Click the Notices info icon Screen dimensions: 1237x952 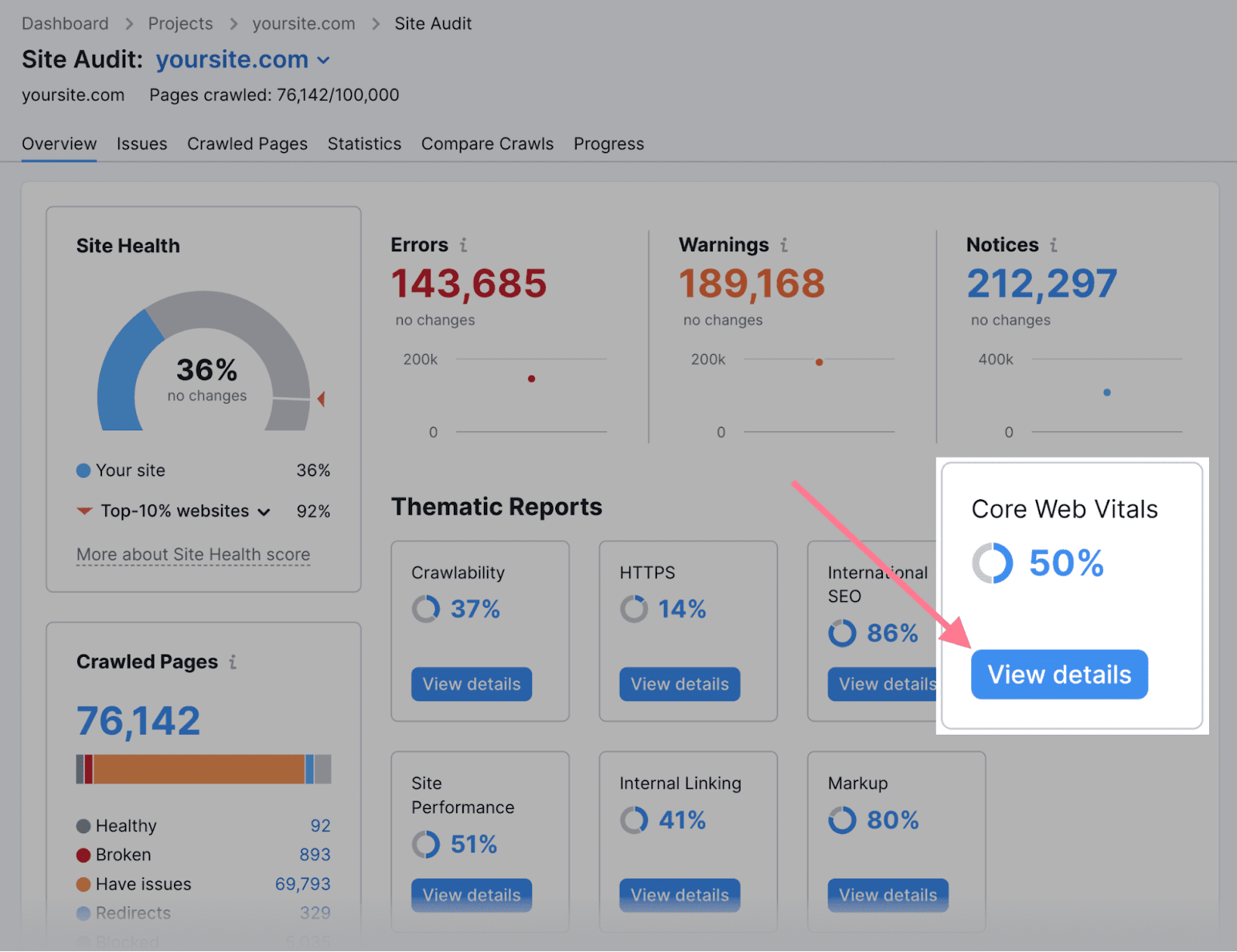coord(1053,245)
